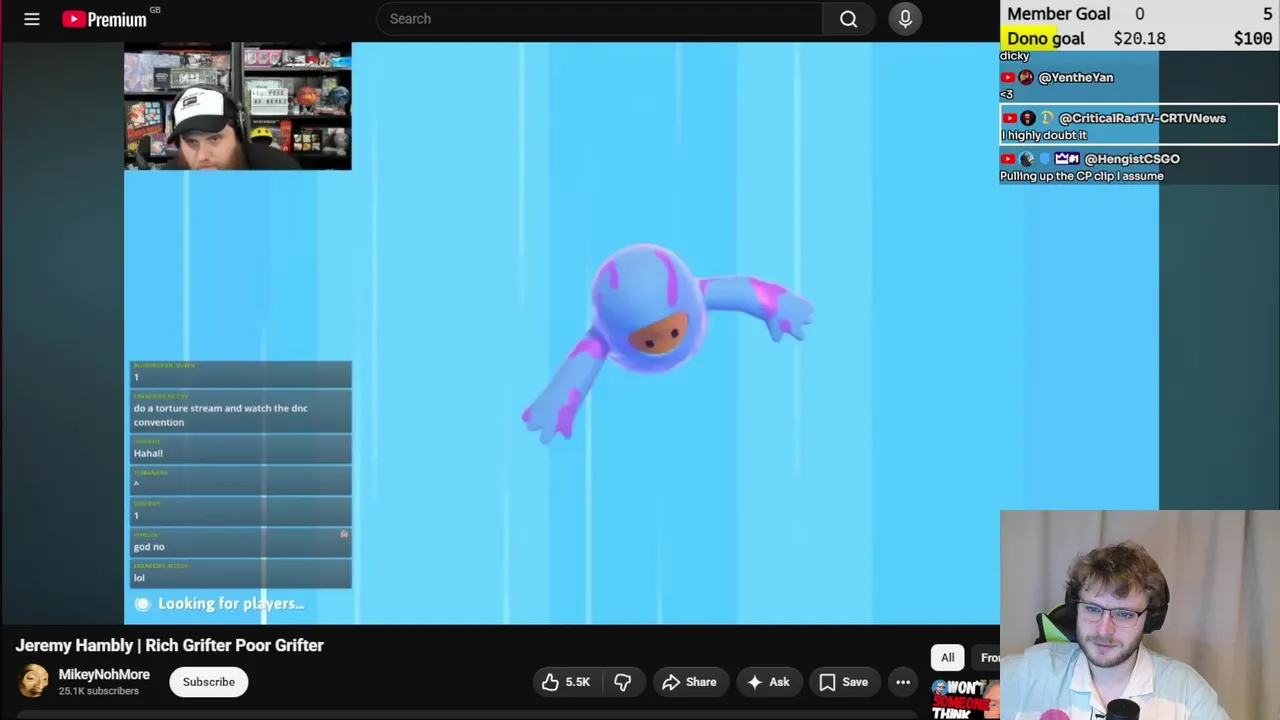This screenshot has height=720, width=1280.
Task: Like the video with thumbs up
Action: pos(565,682)
